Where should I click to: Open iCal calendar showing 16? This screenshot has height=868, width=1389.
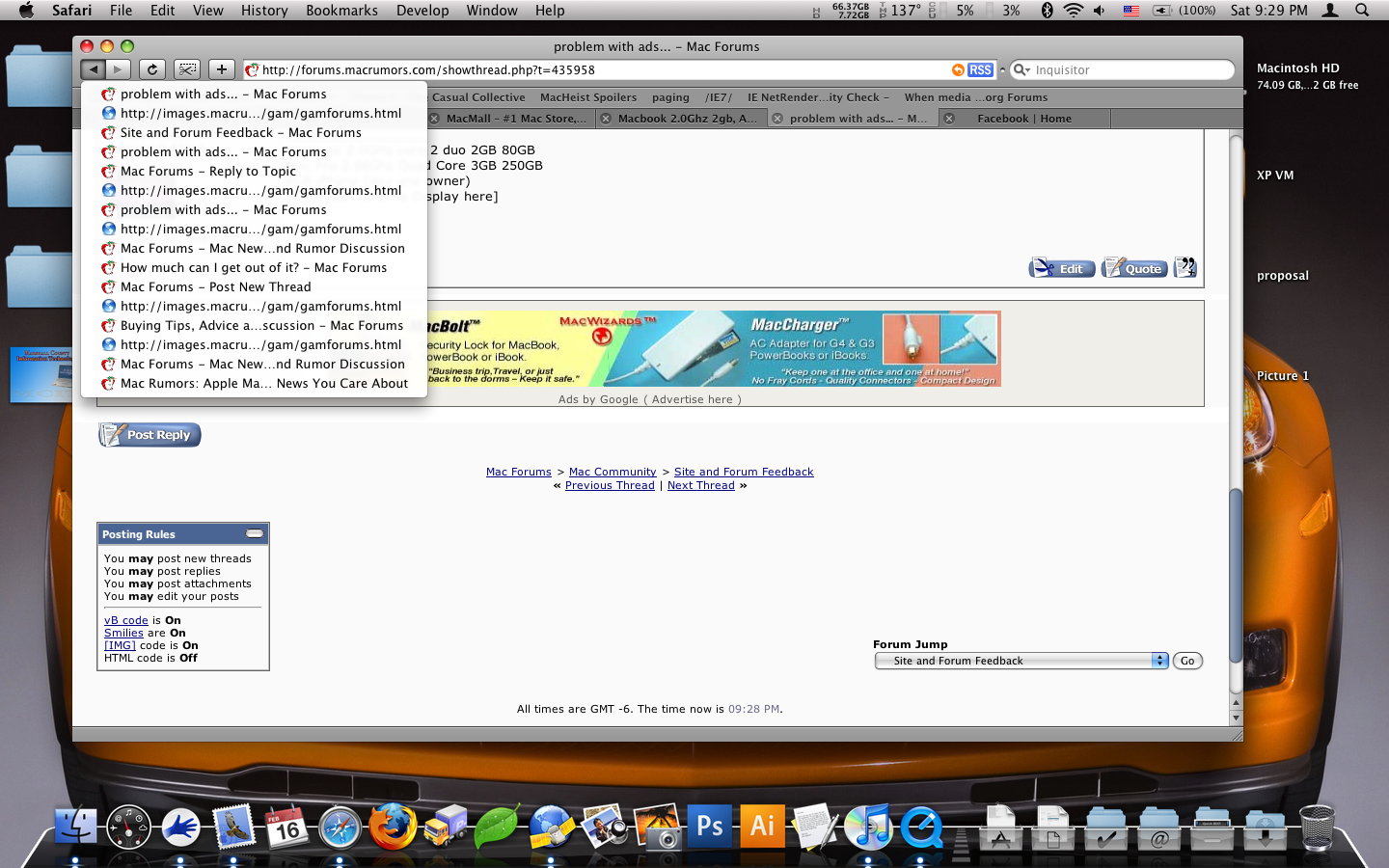[x=286, y=827]
